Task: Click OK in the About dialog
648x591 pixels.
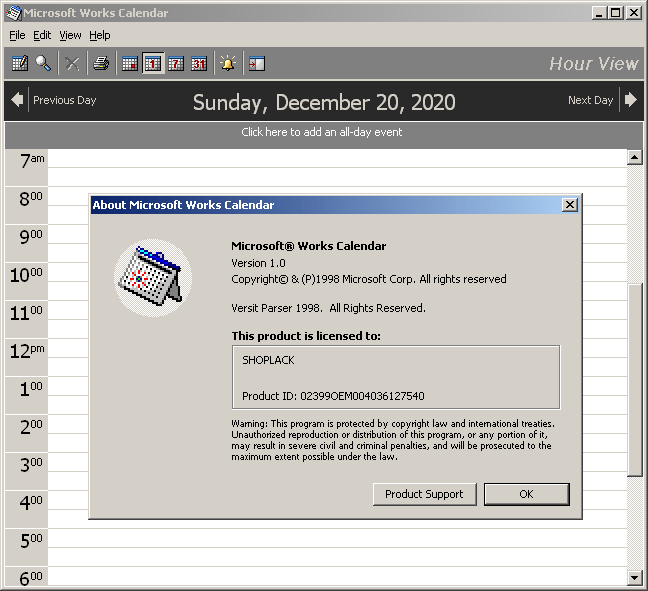Action: [x=526, y=494]
